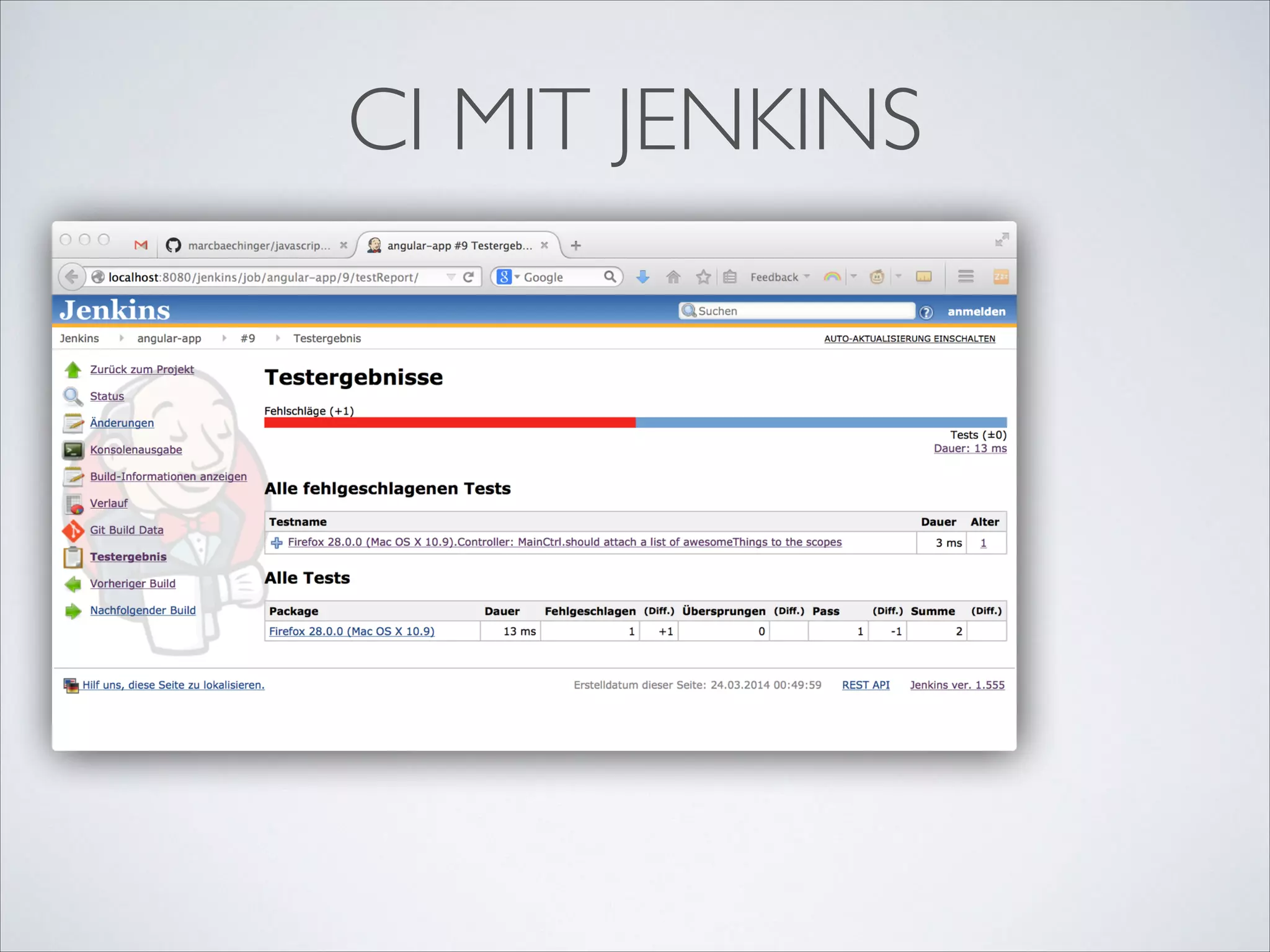Expand the breadcrumb arrow after angular-app
The height and width of the screenshot is (952, 1270).
[224, 338]
